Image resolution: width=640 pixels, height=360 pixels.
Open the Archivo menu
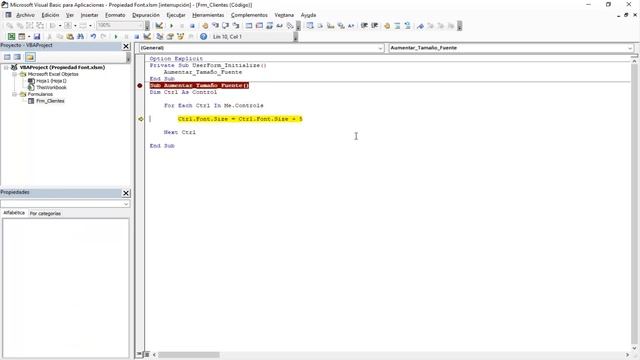(25, 15)
